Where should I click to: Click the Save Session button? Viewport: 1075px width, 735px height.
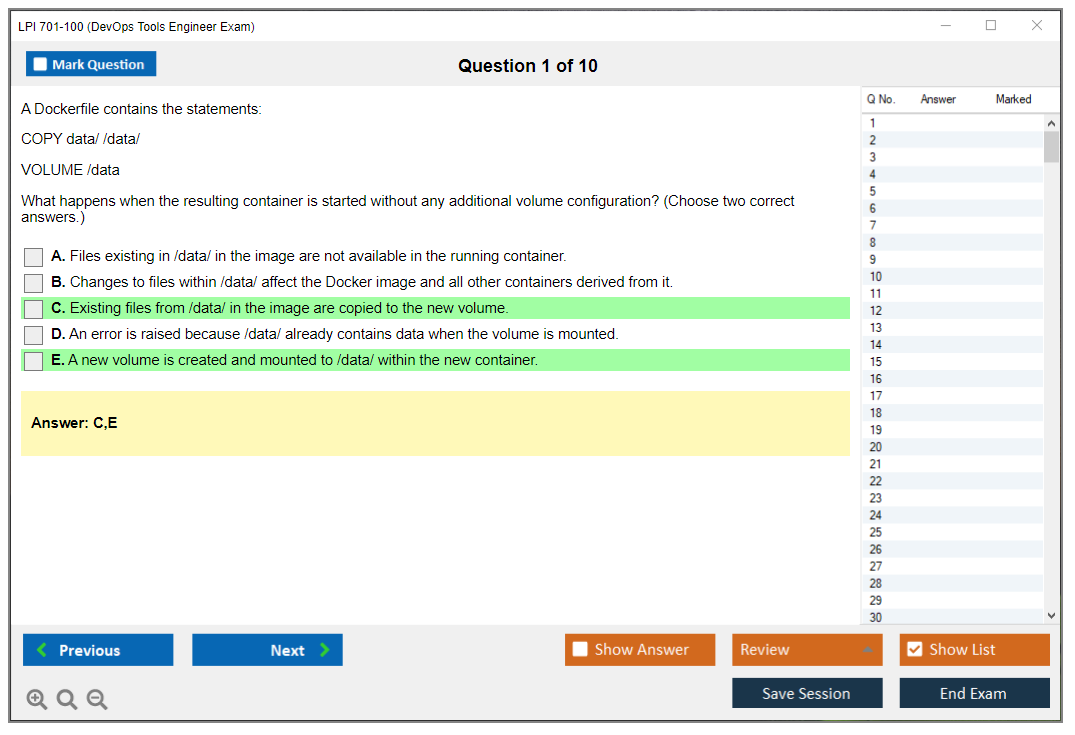(807, 693)
